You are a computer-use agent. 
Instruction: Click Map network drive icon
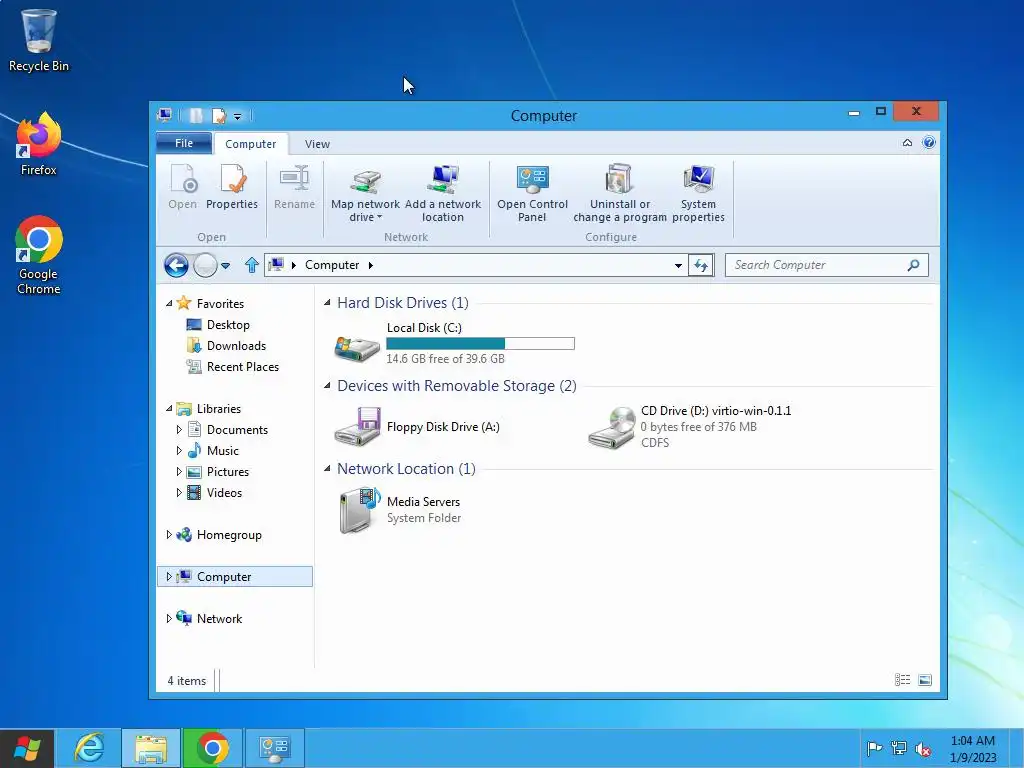pos(365,180)
